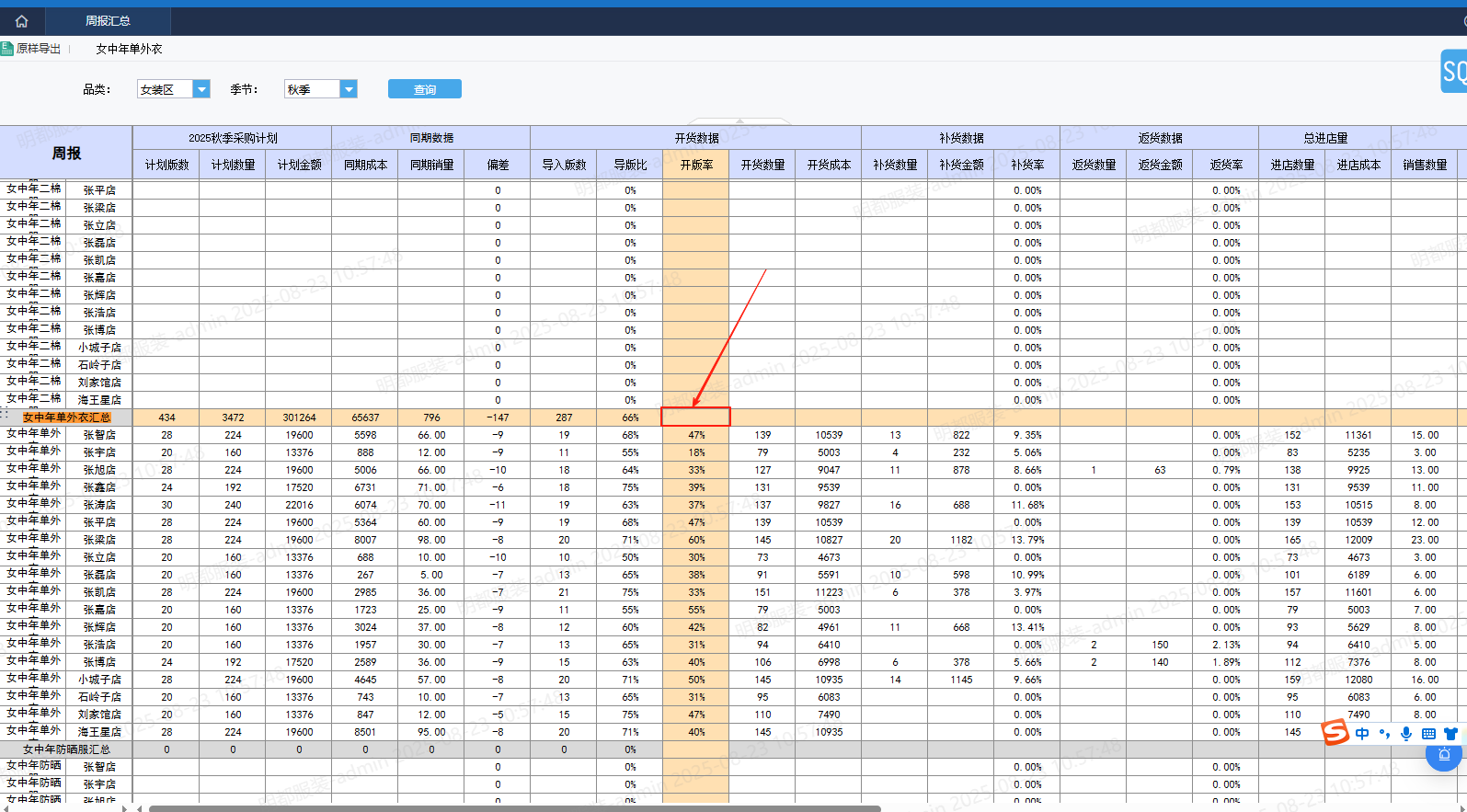Click the 女装区 category field
This screenshot has width=1467, height=812.
[x=166, y=89]
